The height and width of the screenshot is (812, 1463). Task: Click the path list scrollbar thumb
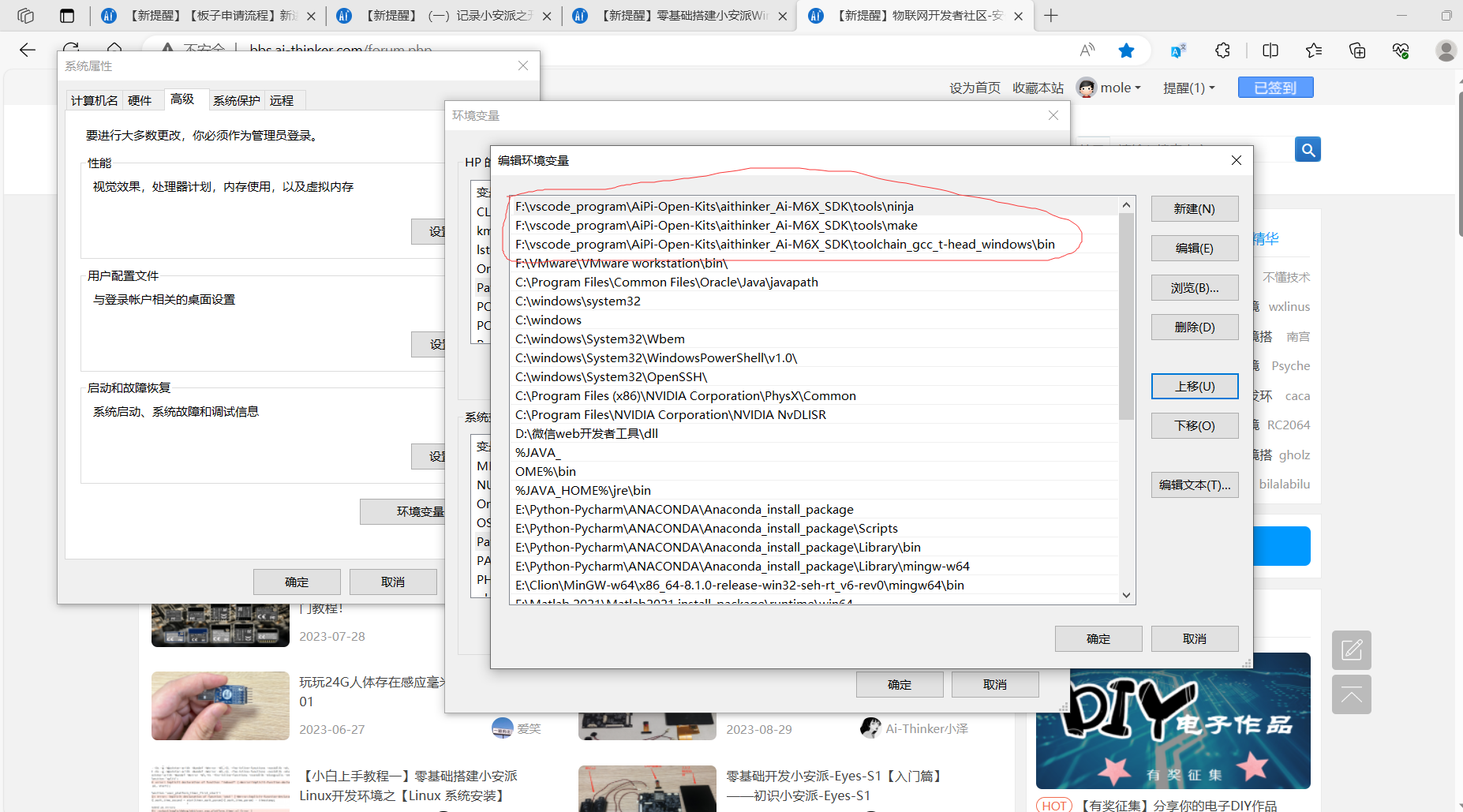coord(1126,316)
